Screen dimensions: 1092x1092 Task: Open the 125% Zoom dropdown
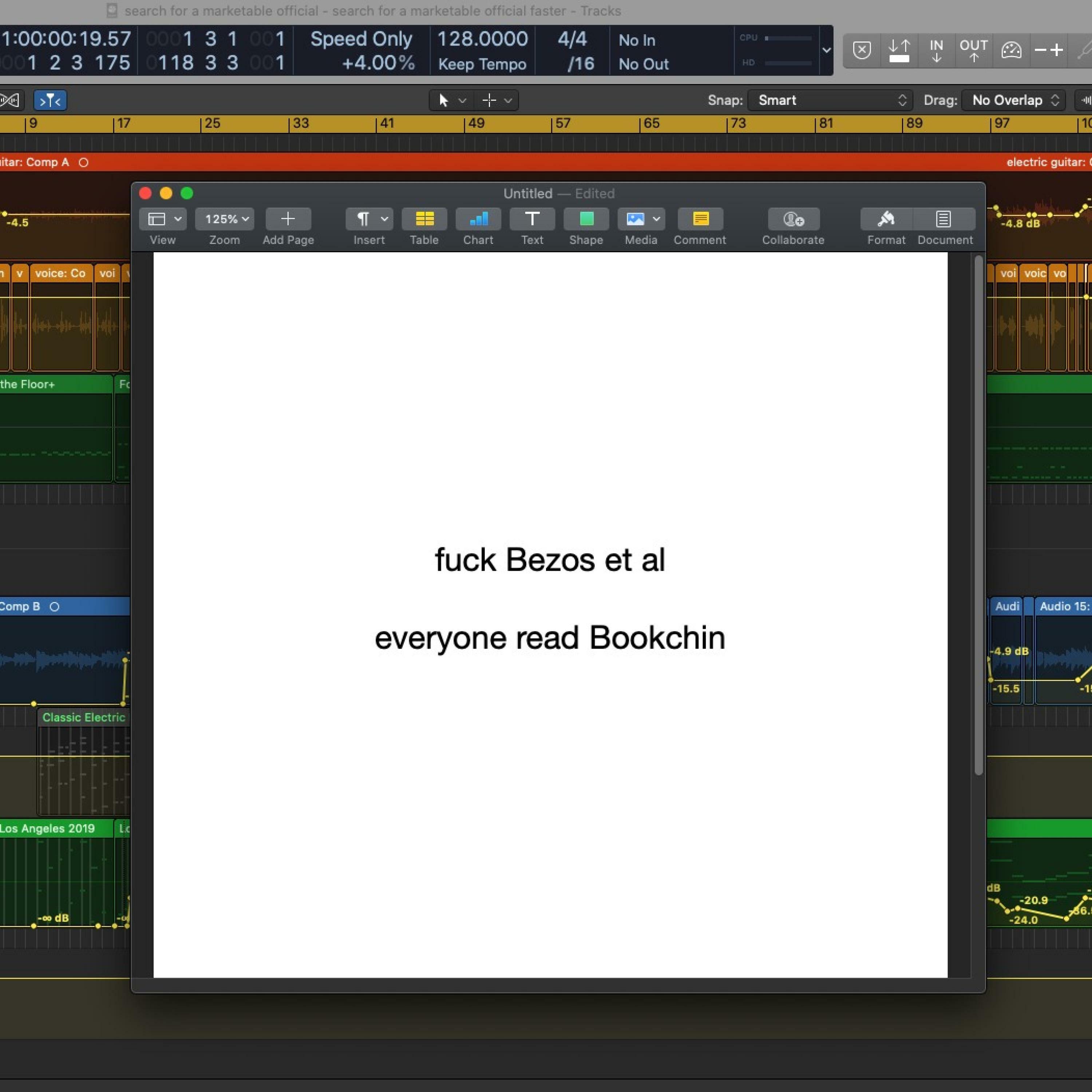(224, 219)
